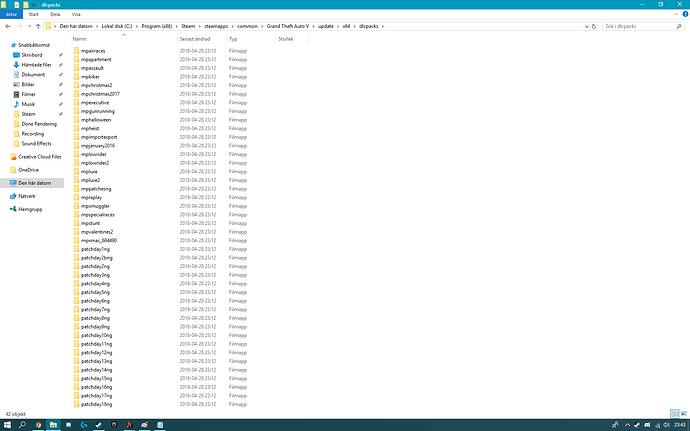
Task: Open Skrivbord in the sidebar
Action: click(x=32, y=55)
